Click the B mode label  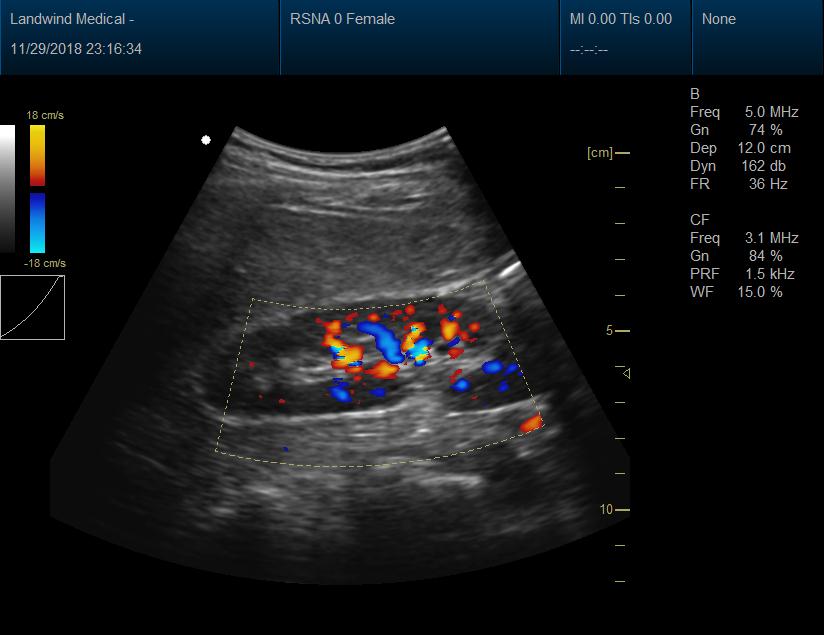pyautogui.click(x=695, y=94)
